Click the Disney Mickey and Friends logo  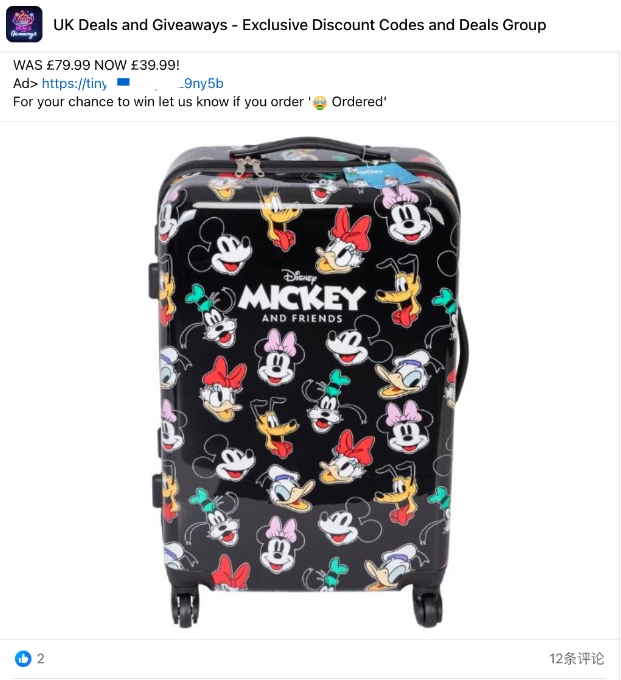pyautogui.click(x=301, y=297)
